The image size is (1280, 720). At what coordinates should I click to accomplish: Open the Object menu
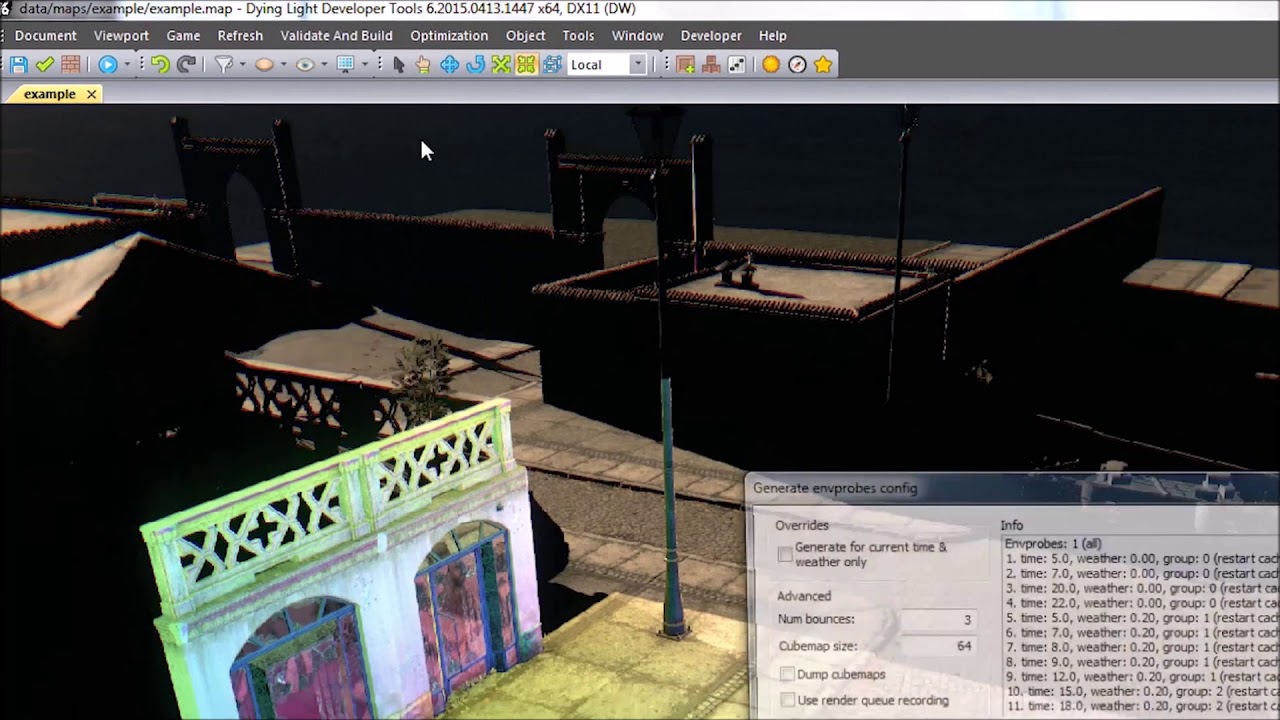pos(525,35)
